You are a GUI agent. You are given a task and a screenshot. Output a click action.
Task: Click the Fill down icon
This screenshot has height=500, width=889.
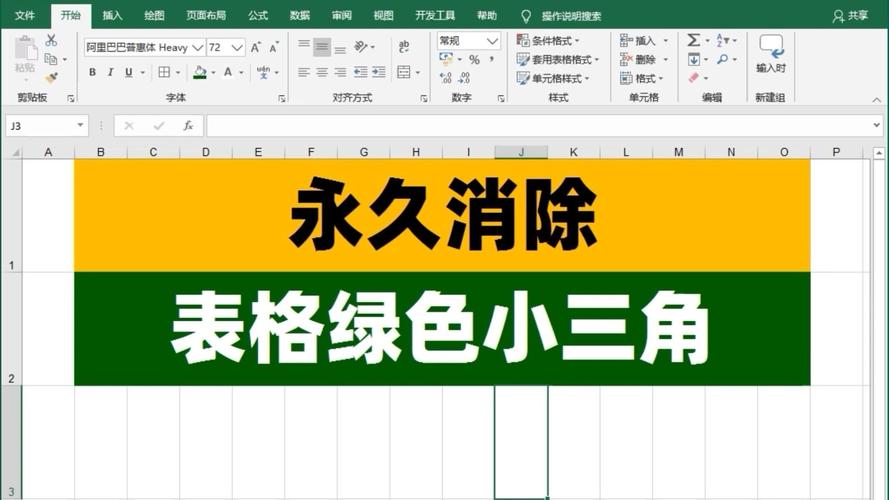[x=694, y=59]
